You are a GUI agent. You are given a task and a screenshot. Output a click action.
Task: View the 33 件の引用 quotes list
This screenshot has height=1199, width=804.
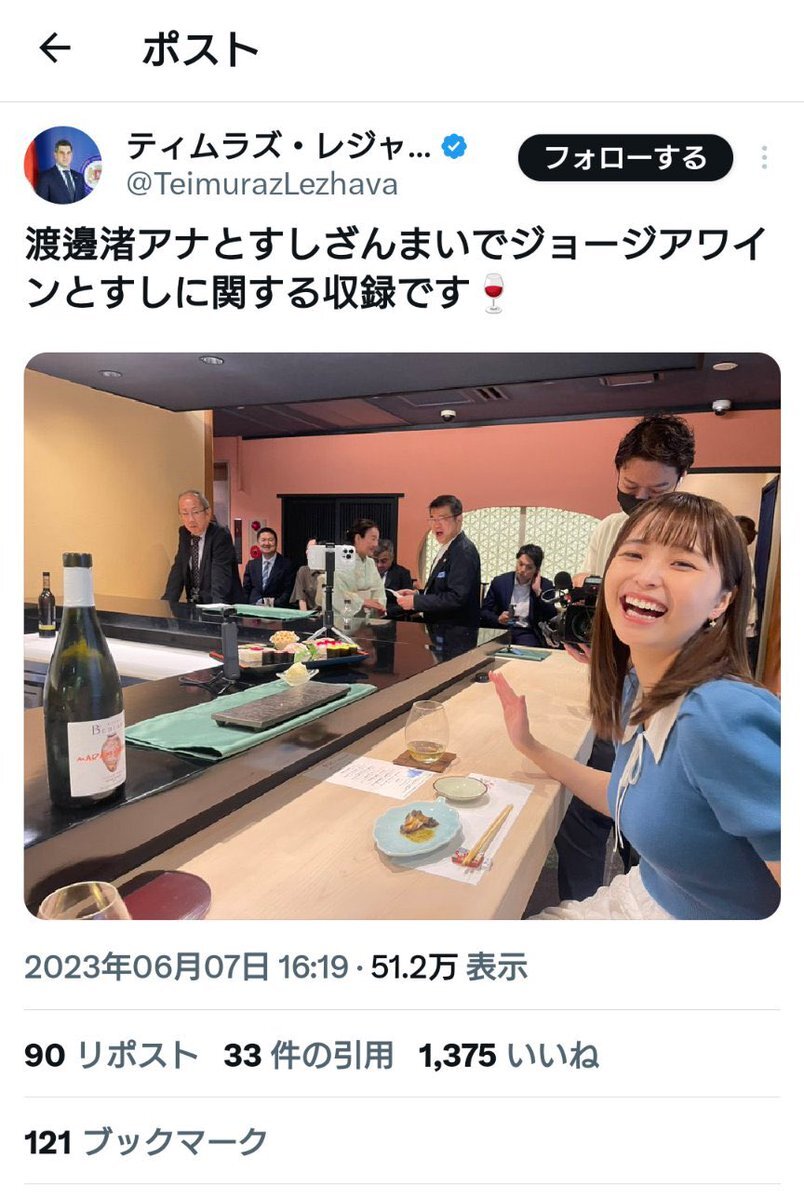pos(308,1055)
